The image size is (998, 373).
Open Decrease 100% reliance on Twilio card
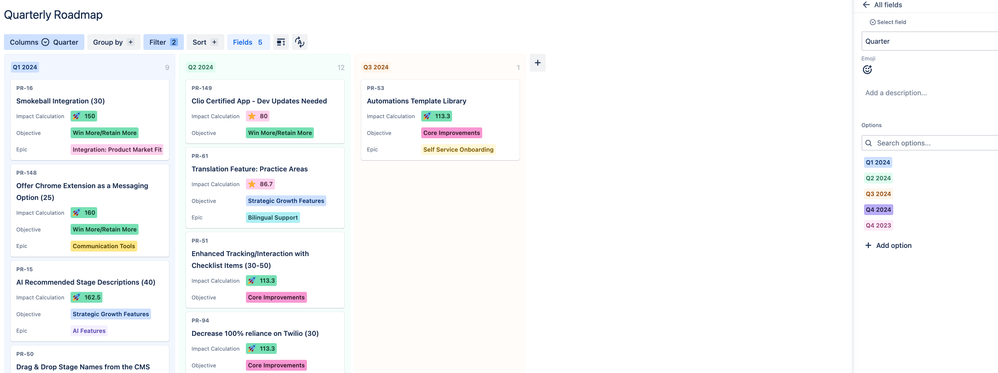coord(265,342)
